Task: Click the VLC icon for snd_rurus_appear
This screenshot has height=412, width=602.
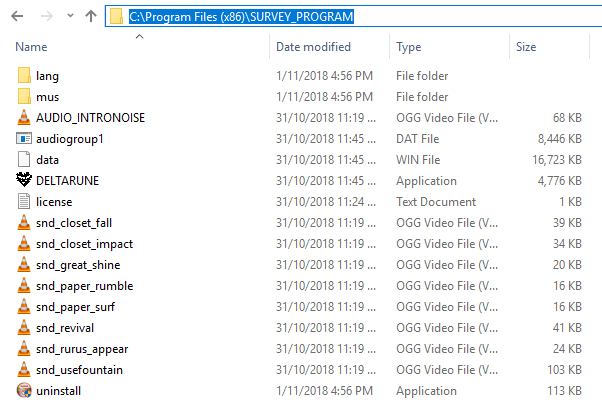Action: tap(24, 348)
